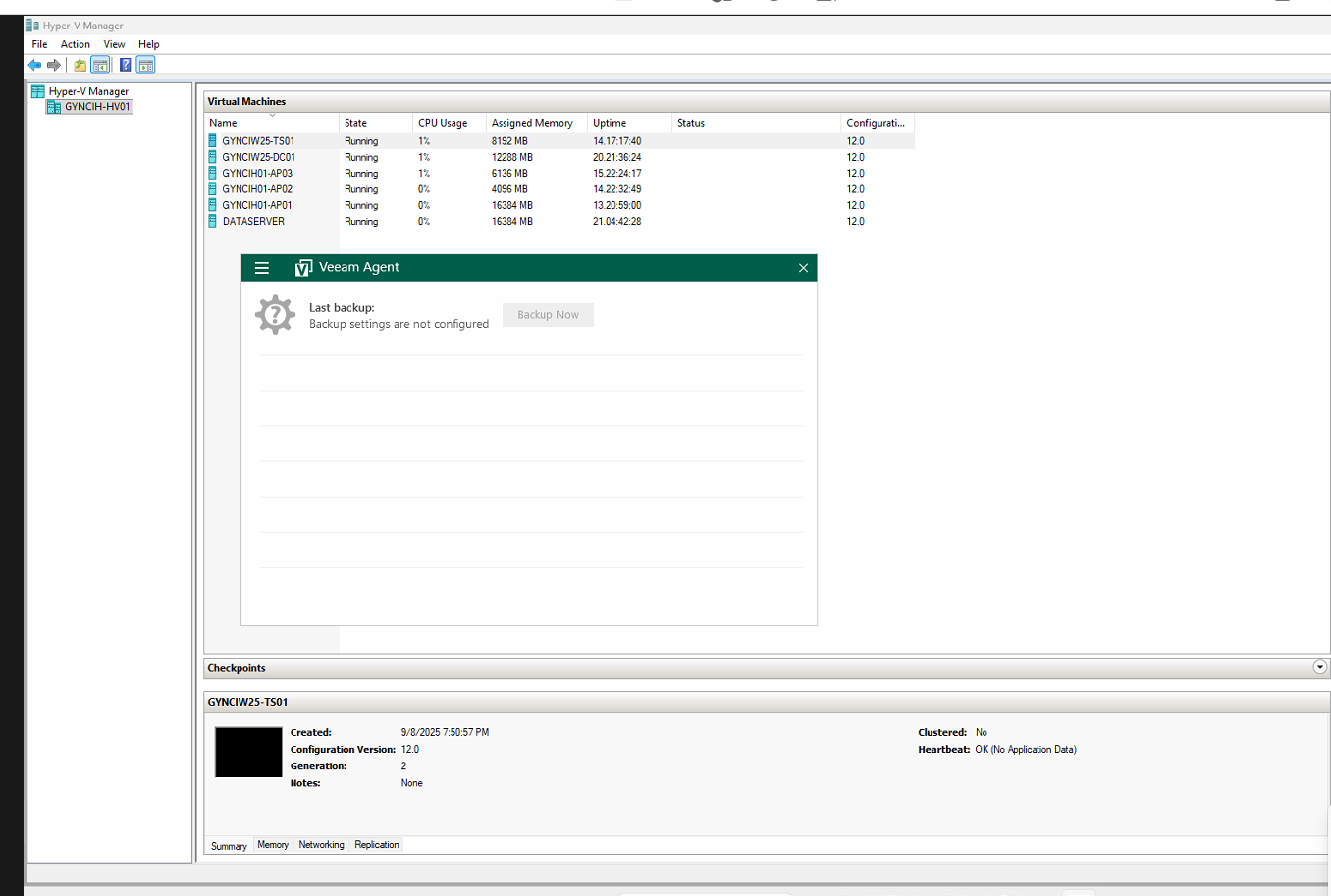Screen dimensions: 1331x896
Task: Click the VM icon beside GYNCIH01-AP02
Action: 213,189
